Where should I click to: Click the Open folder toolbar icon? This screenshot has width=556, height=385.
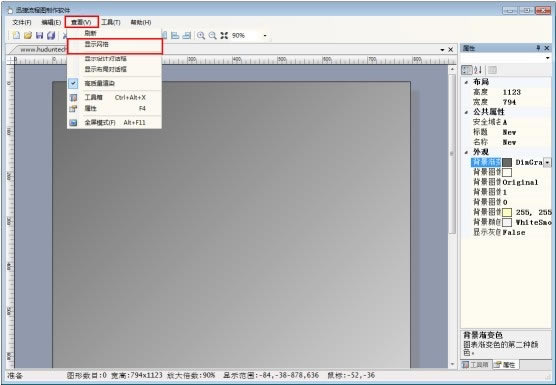click(28, 35)
